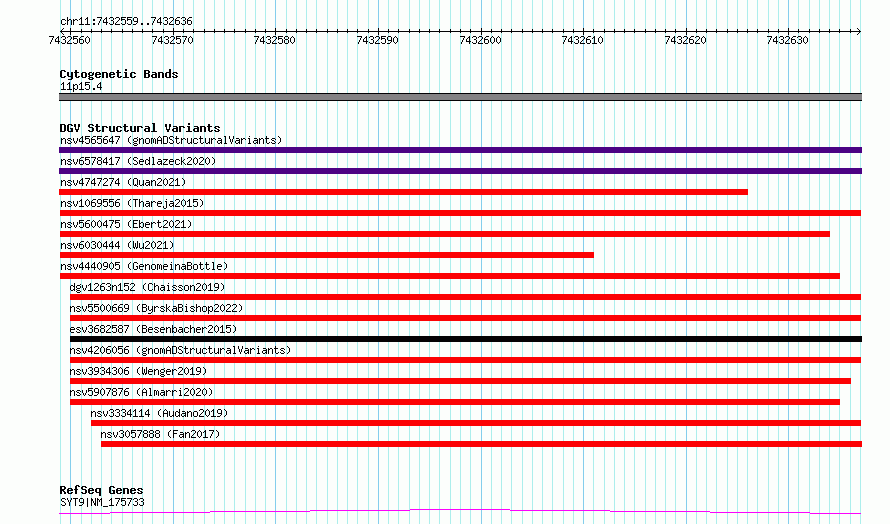Open variant nsv4747274 (Quan2021) label

123,182
